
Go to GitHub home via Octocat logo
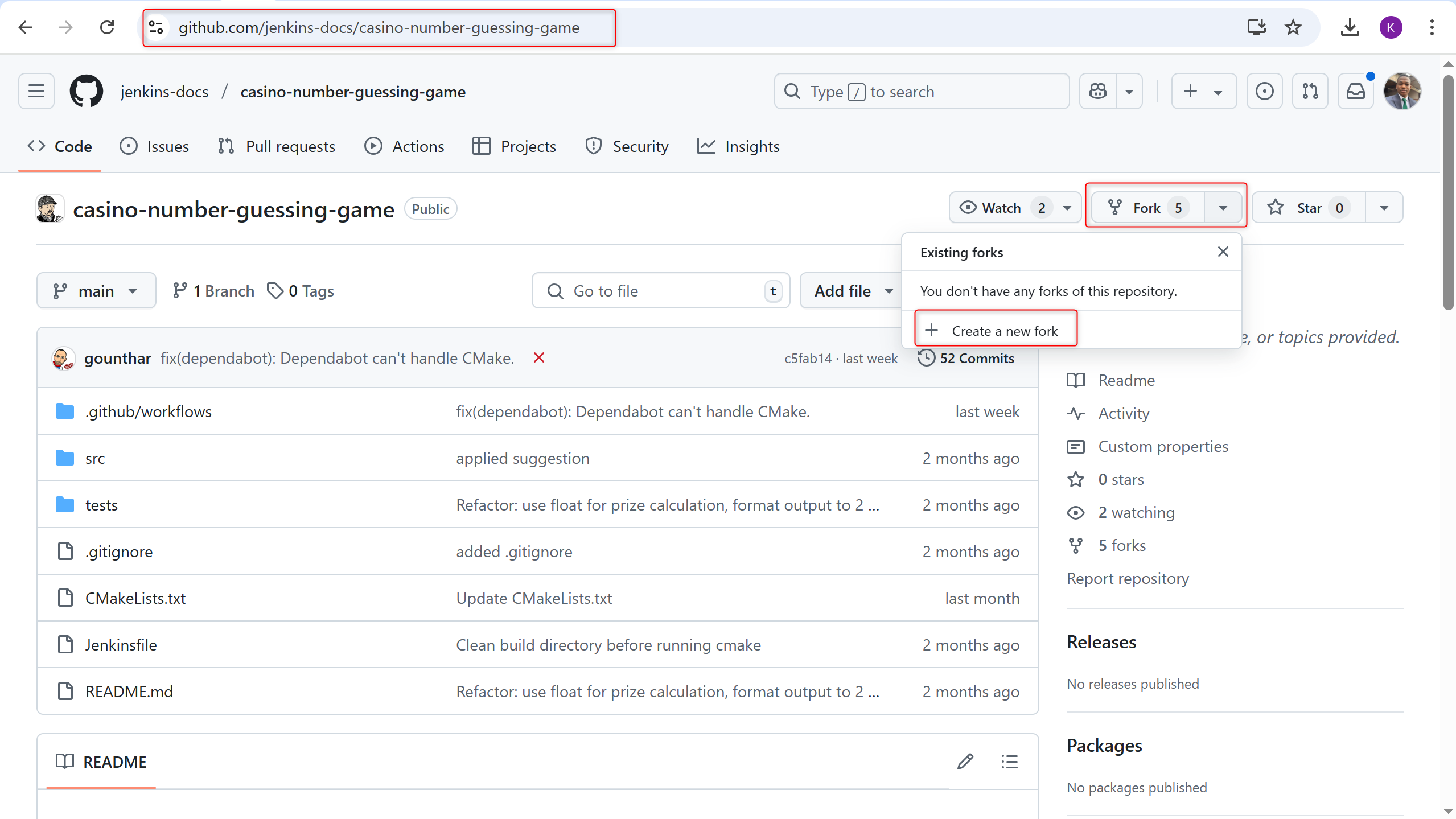87,91
